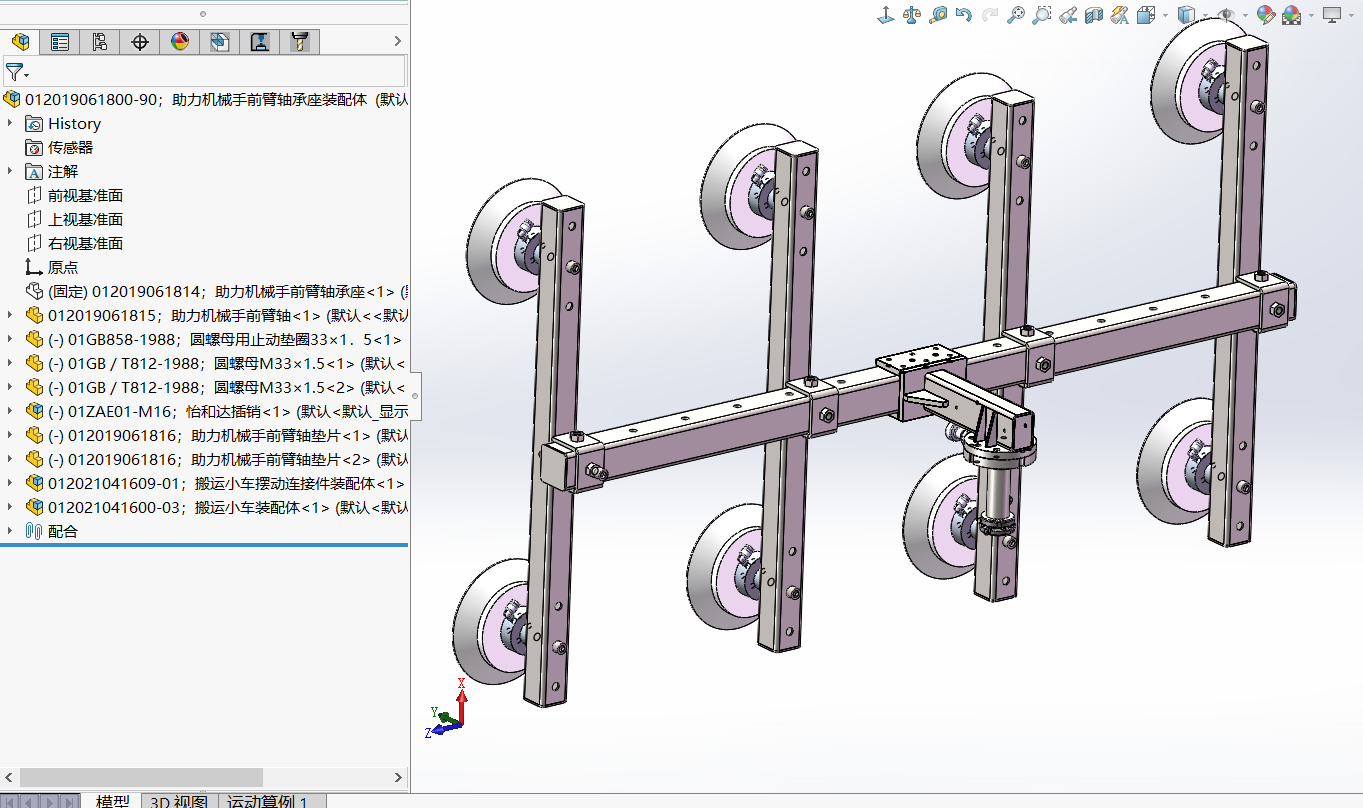Open the Apply Scene dropdown arrow
Viewport: 1363px width, 808px height.
coord(1310,15)
